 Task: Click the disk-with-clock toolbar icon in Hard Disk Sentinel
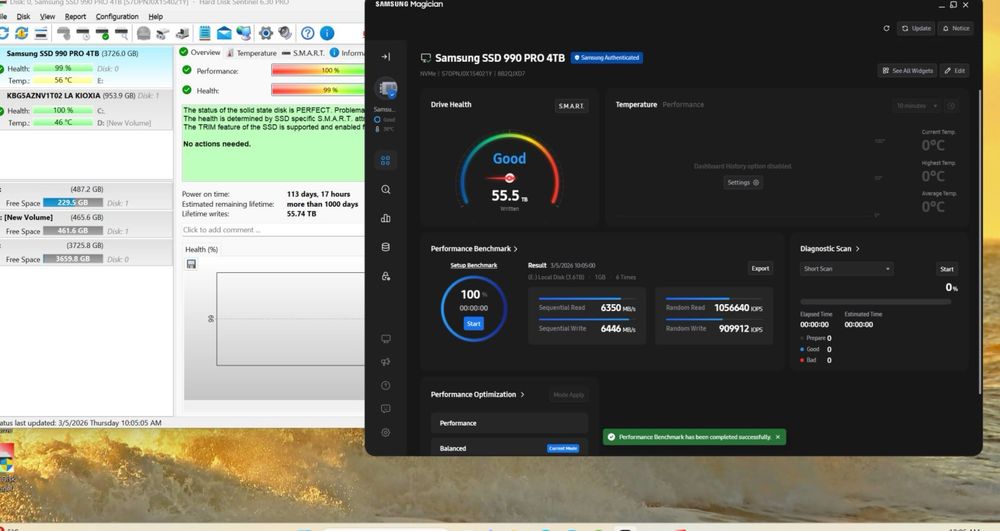tap(84, 33)
